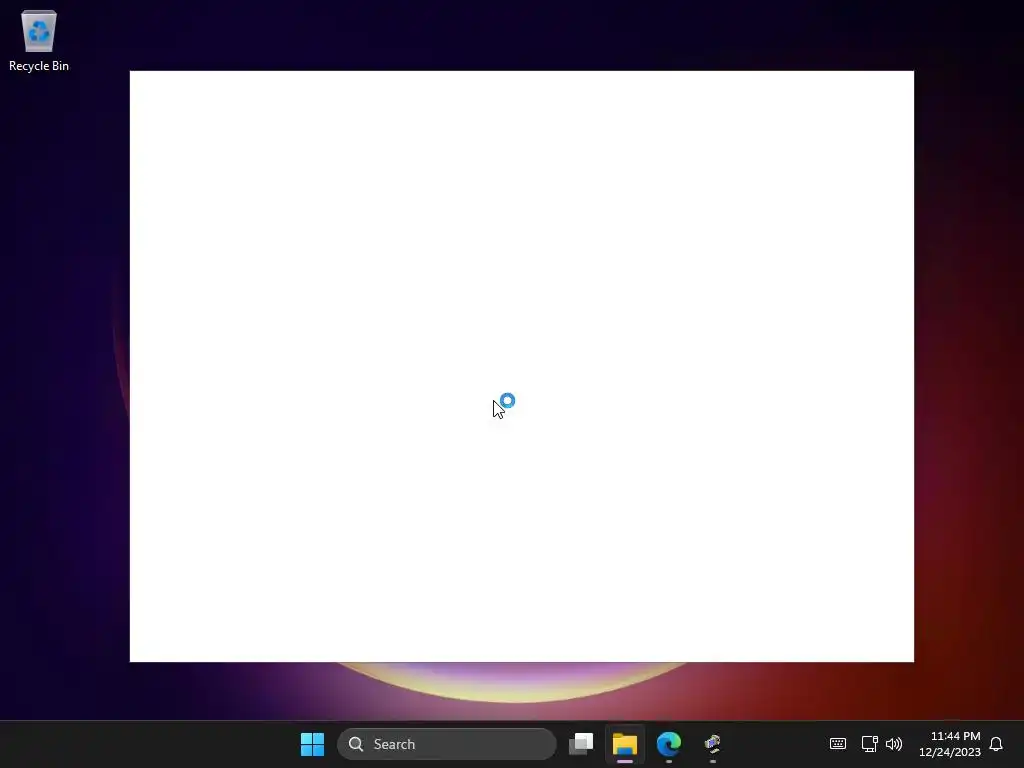Open the Windows Start menu
1024x768 pixels.
312,744
